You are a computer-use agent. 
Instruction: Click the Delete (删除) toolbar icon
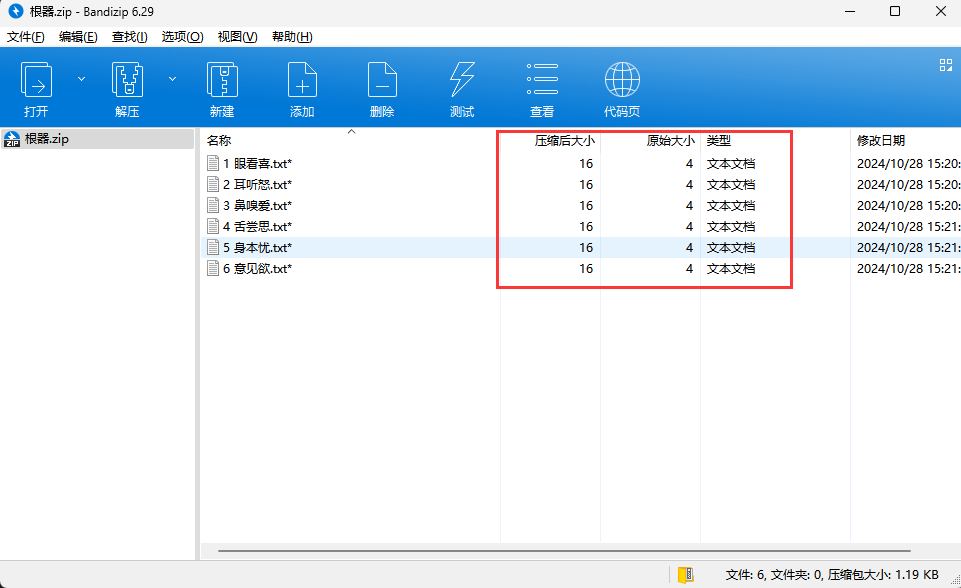click(x=382, y=80)
